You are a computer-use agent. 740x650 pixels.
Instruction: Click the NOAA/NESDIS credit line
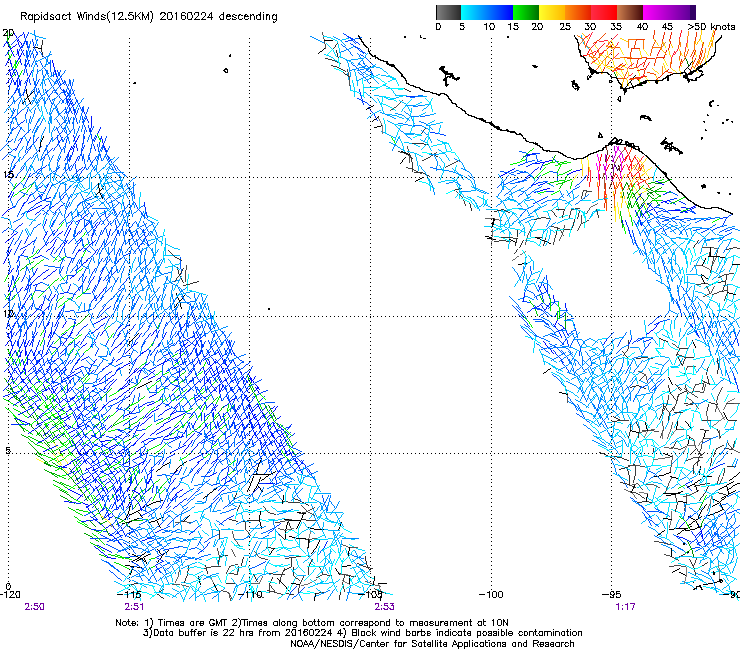pyautogui.click(x=432, y=644)
